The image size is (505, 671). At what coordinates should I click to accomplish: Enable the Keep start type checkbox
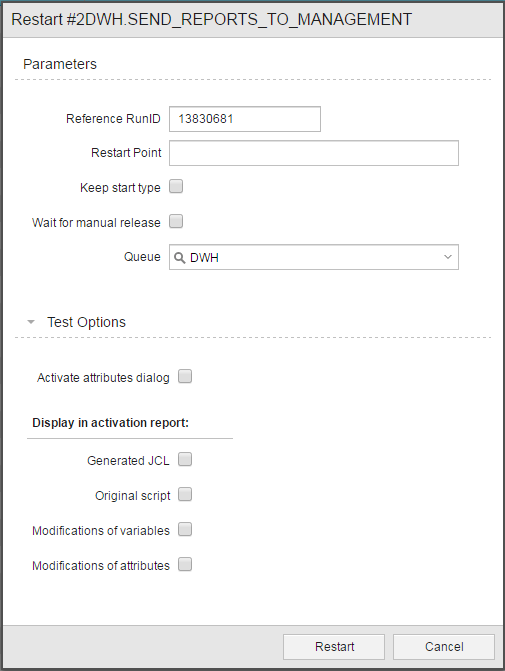click(176, 186)
